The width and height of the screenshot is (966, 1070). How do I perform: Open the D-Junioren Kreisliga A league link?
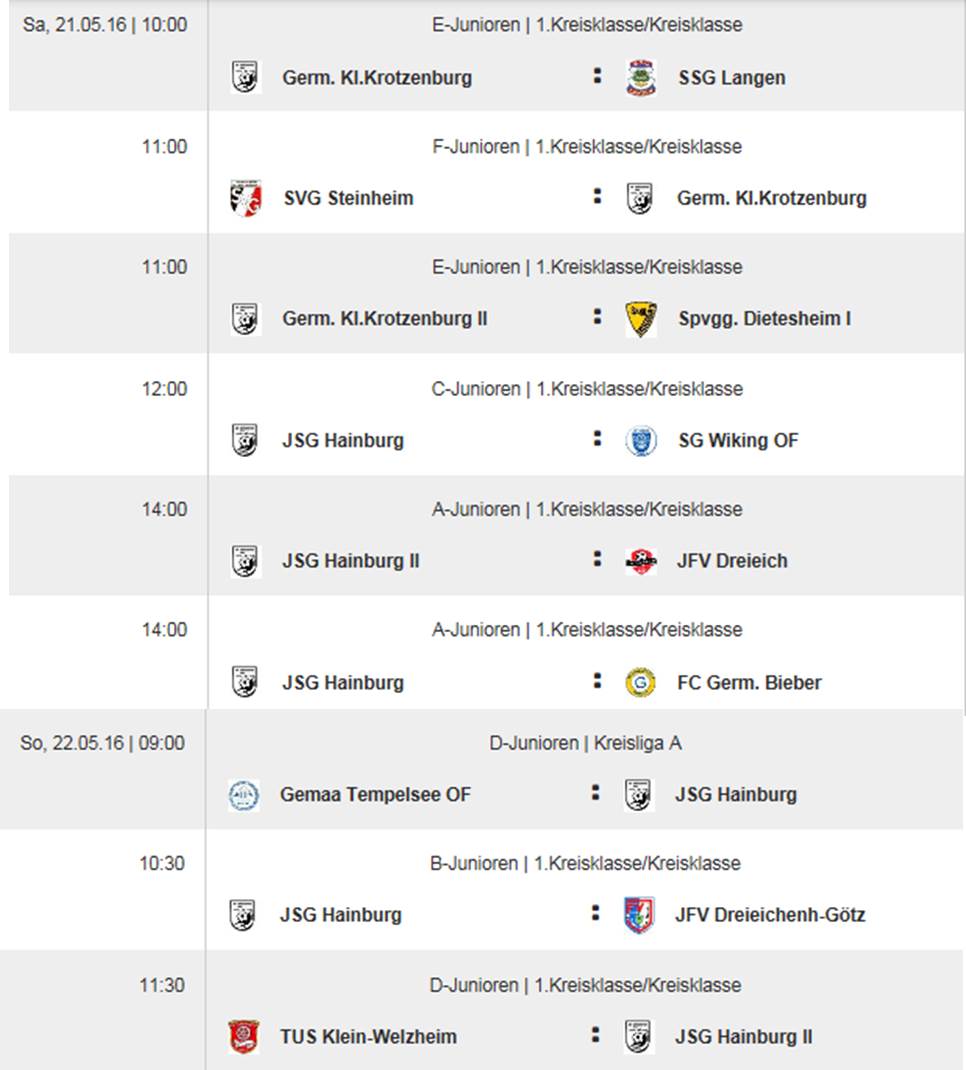(587, 743)
